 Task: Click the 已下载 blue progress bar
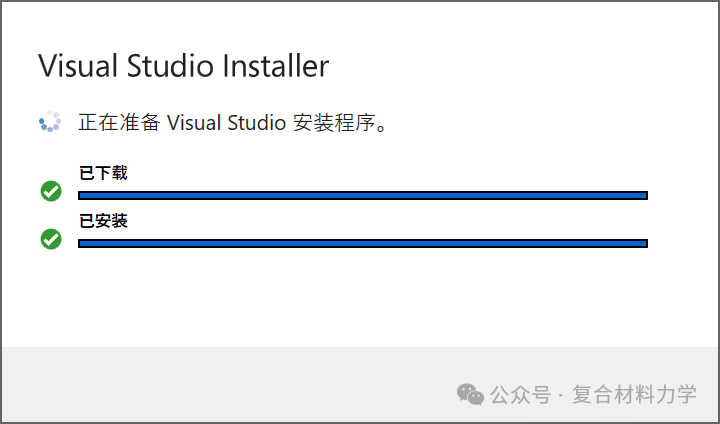click(363, 196)
